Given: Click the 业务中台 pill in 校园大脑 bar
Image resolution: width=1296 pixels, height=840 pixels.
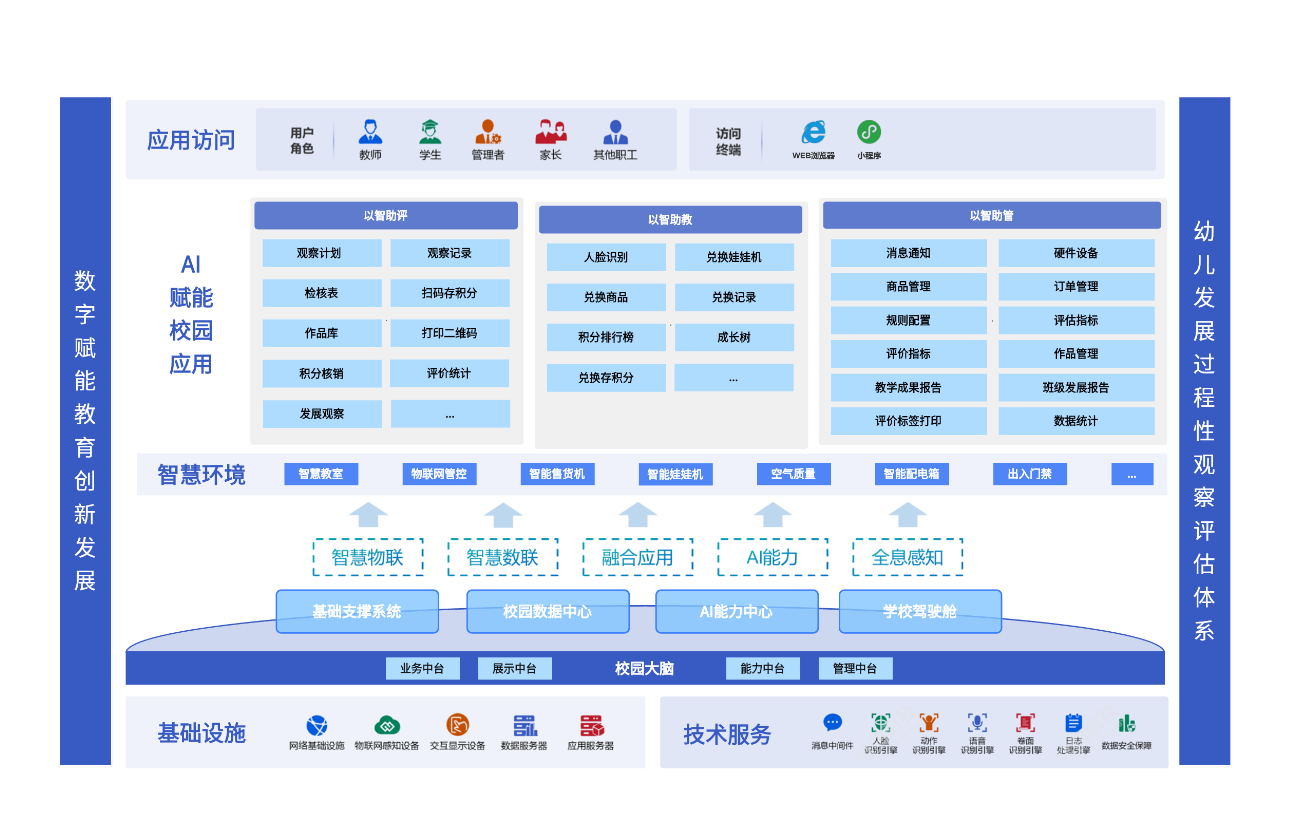Looking at the screenshot, I should click(423, 668).
